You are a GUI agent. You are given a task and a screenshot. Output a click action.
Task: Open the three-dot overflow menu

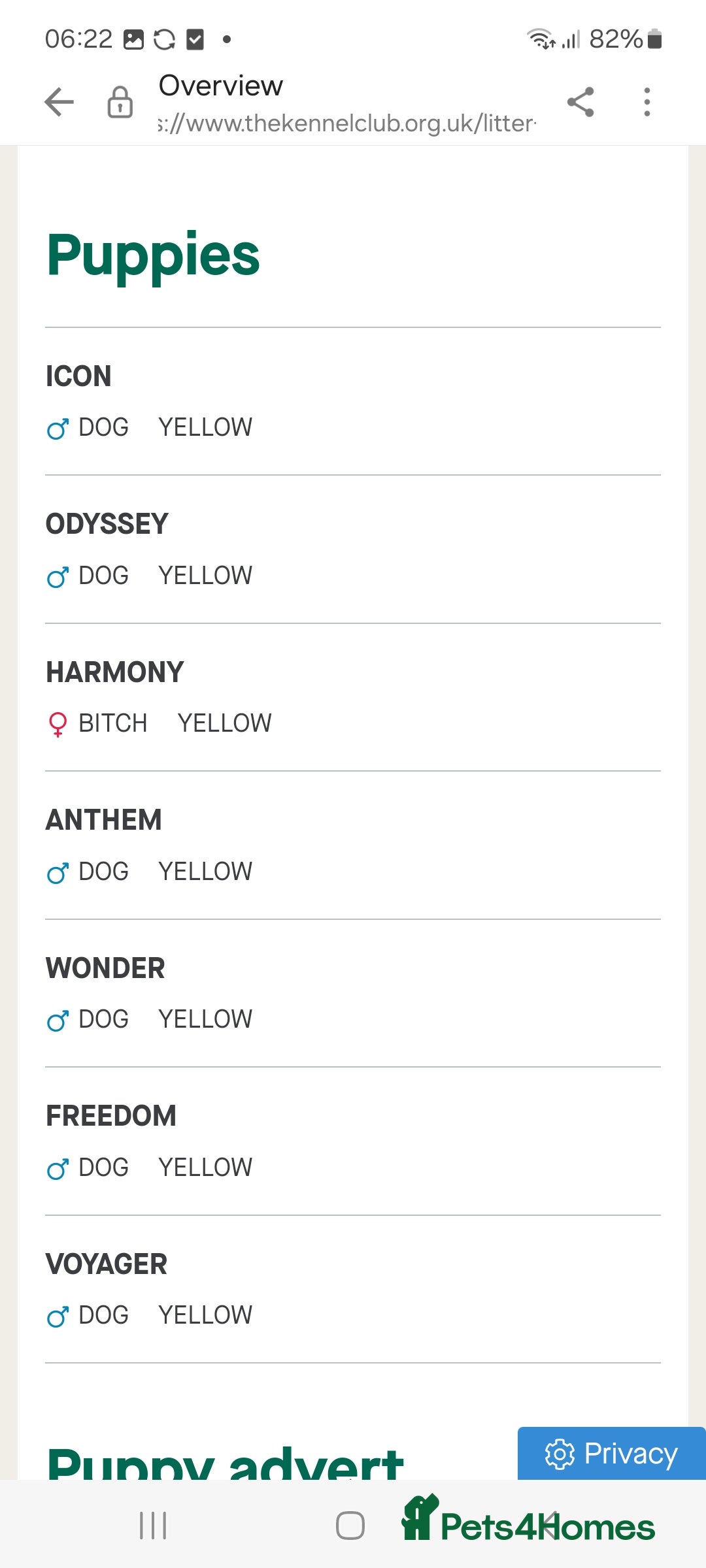647,102
